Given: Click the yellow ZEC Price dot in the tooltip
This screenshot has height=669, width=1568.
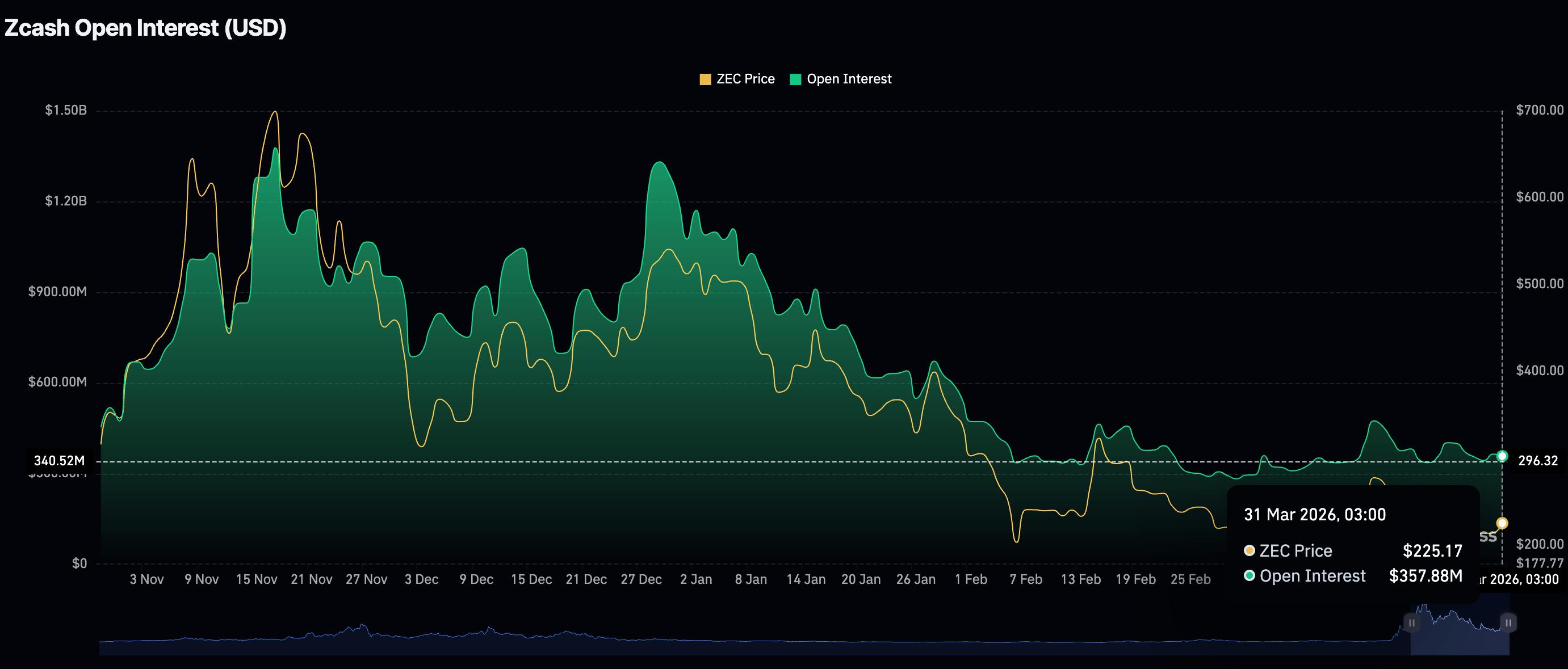Looking at the screenshot, I should click(1249, 550).
